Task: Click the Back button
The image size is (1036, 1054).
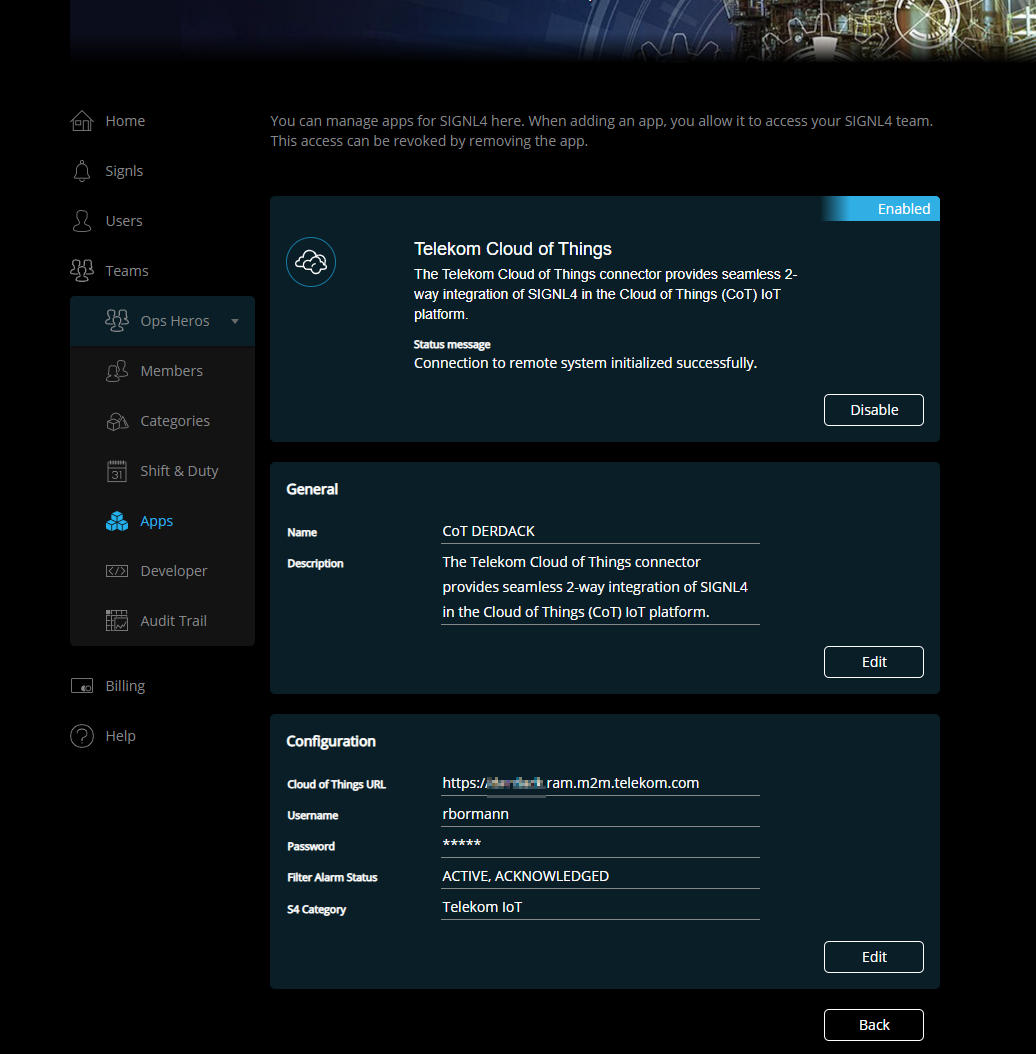Action: click(874, 1025)
